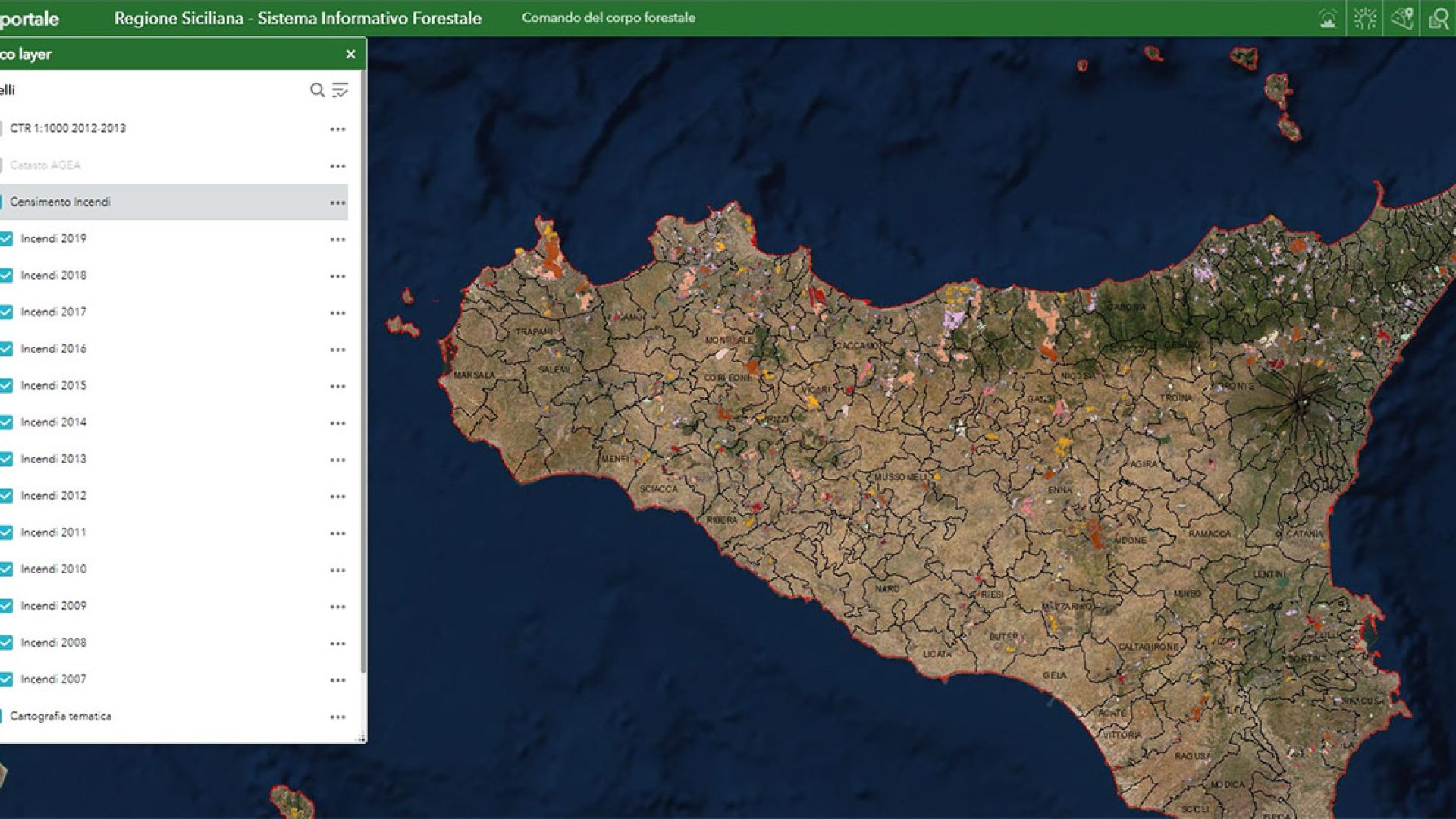Click the Incendi 2013 layer name
The width and height of the screenshot is (1456, 819).
click(x=54, y=459)
